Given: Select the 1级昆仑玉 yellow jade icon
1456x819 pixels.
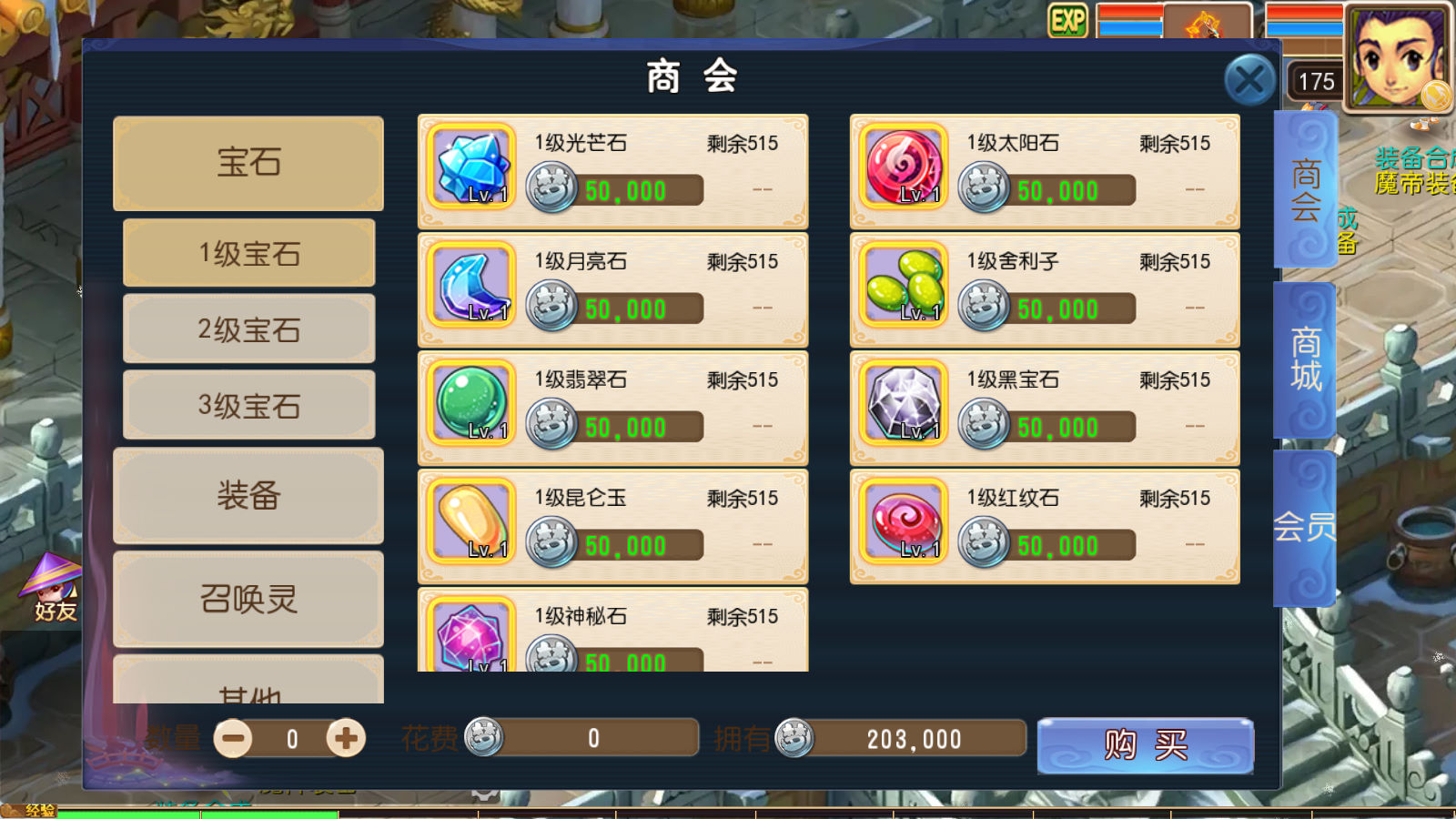Looking at the screenshot, I should click(x=471, y=522).
